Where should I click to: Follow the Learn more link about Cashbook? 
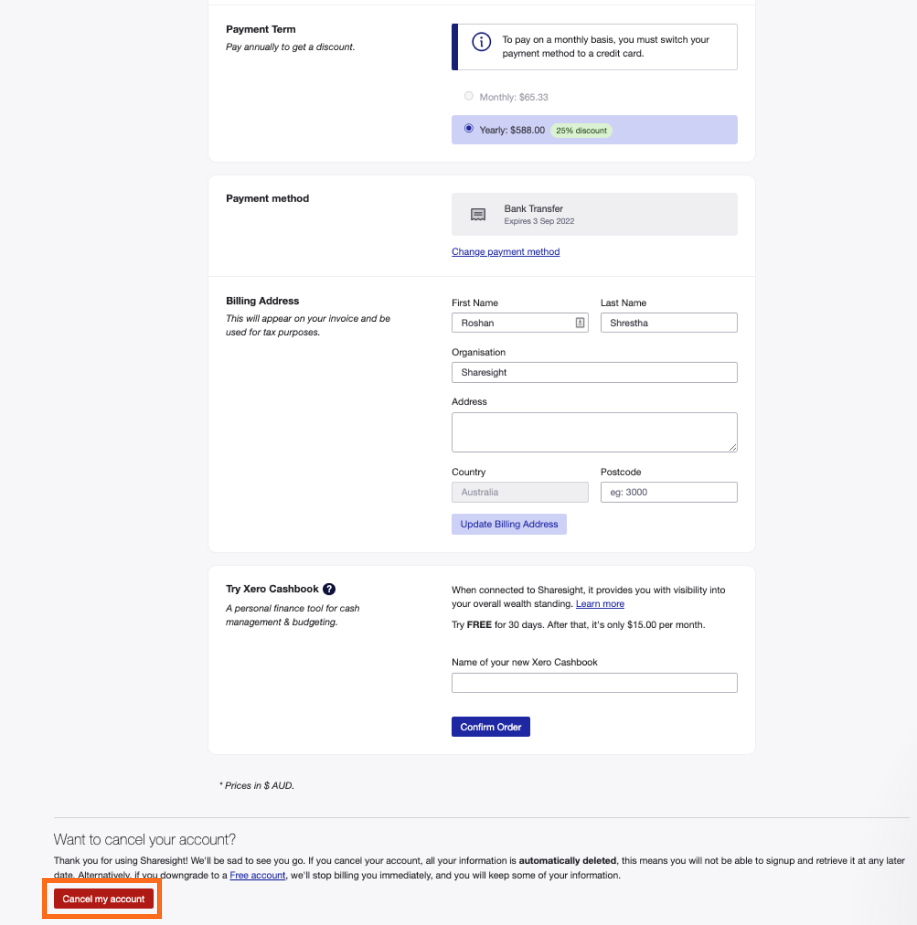tap(599, 603)
